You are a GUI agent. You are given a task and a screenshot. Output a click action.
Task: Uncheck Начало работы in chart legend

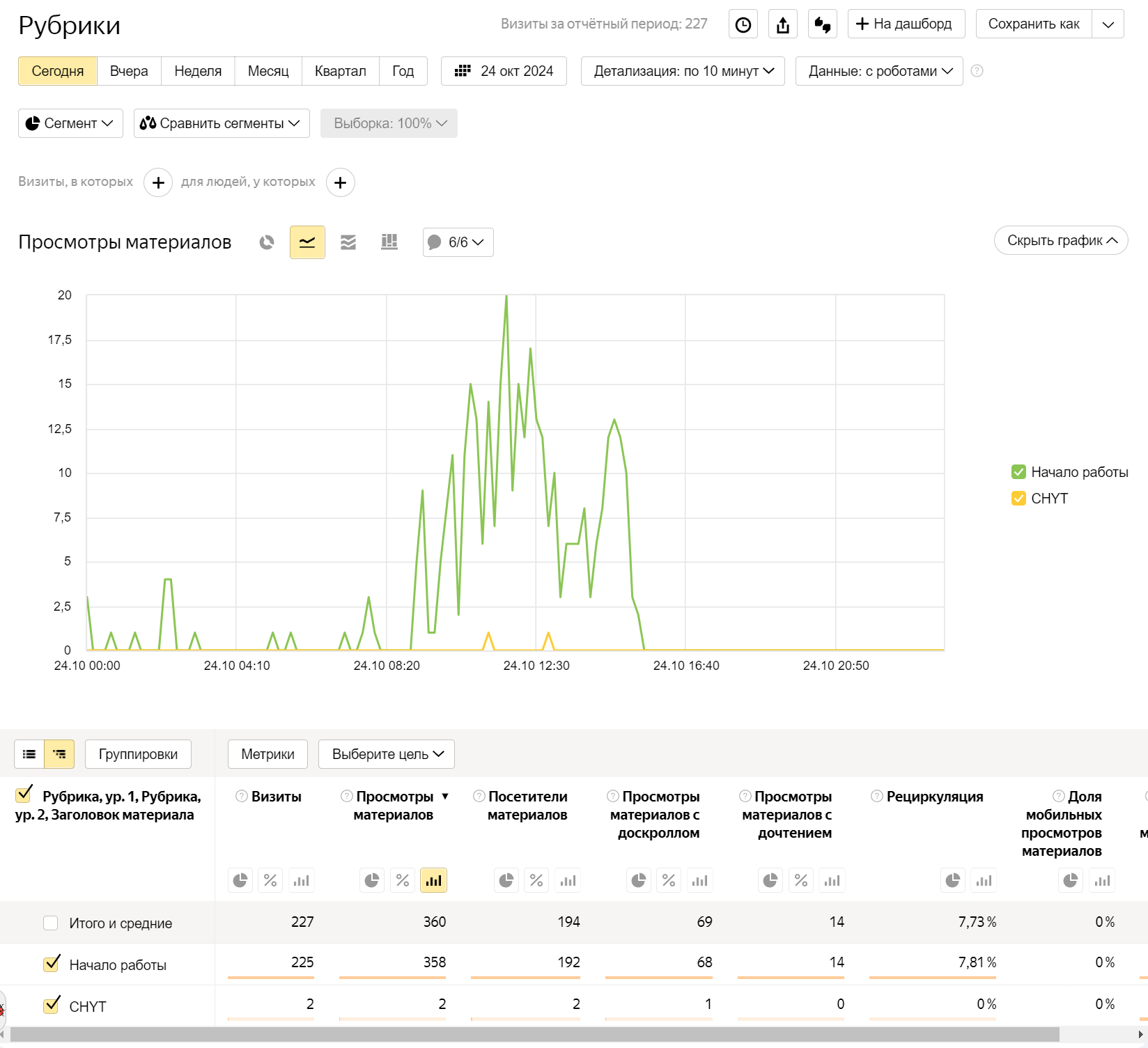pyautogui.click(x=1018, y=472)
